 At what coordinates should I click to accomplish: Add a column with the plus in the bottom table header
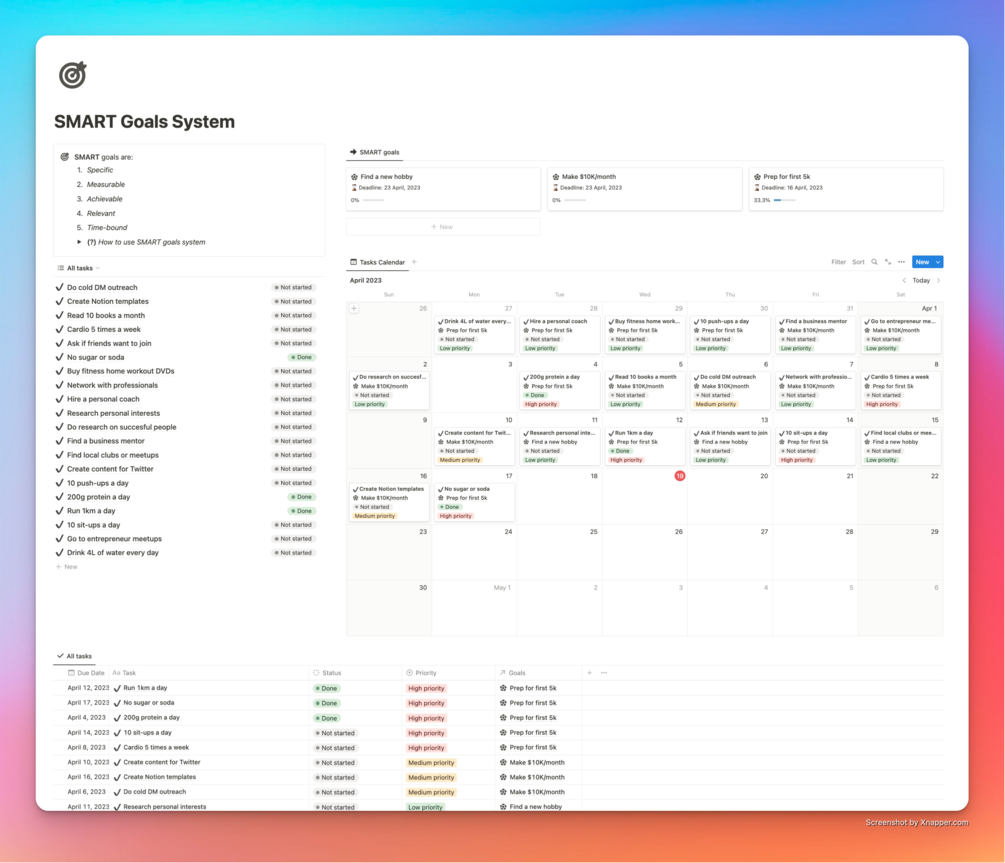pyautogui.click(x=589, y=673)
